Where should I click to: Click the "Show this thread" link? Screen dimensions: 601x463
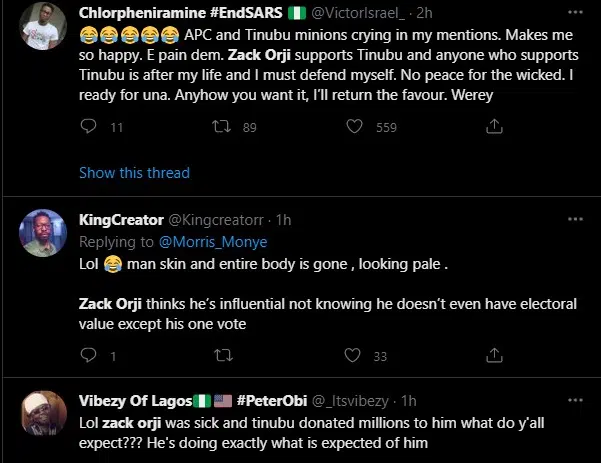[x=134, y=173]
